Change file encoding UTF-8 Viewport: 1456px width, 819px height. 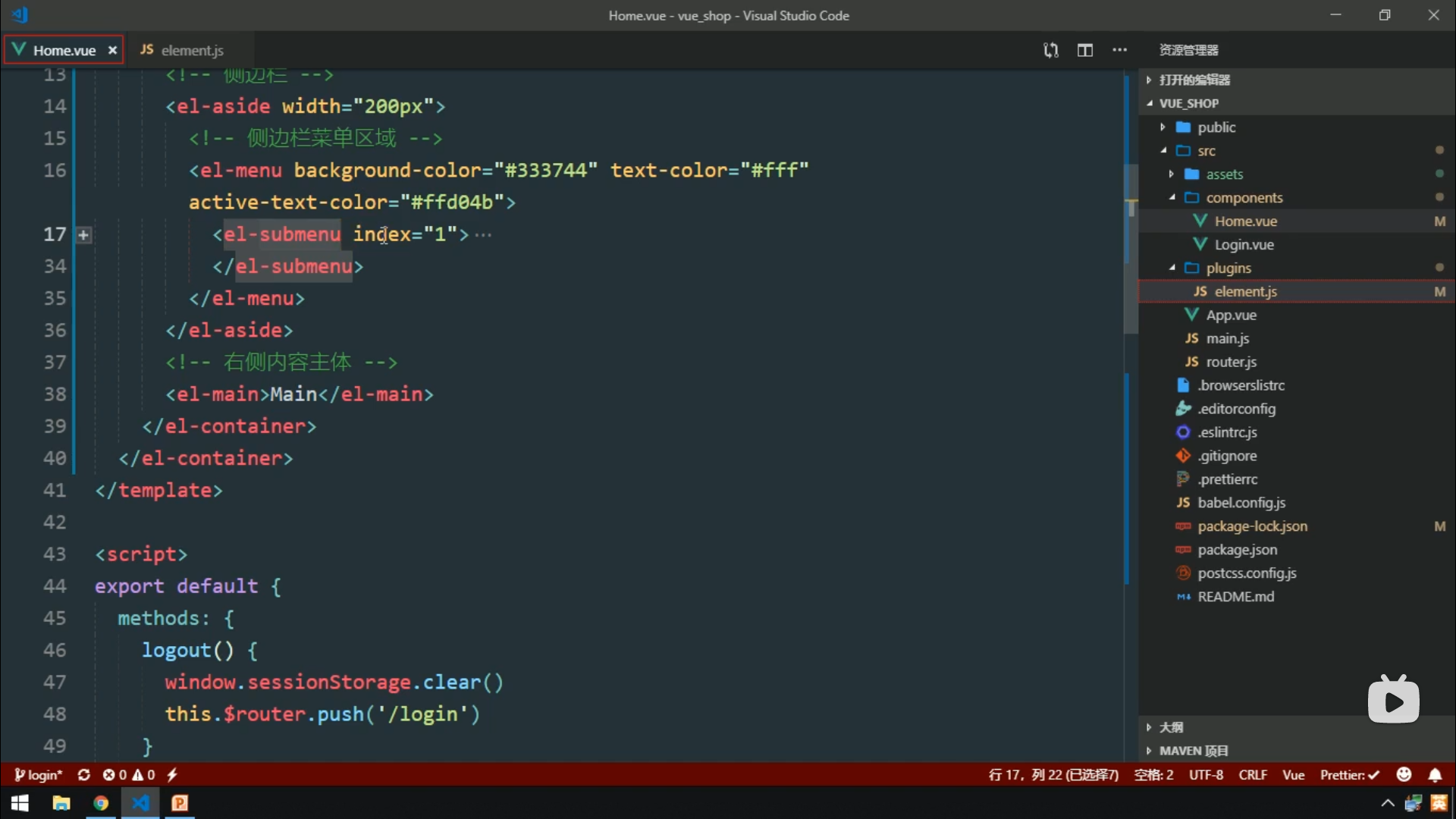coord(1206,775)
